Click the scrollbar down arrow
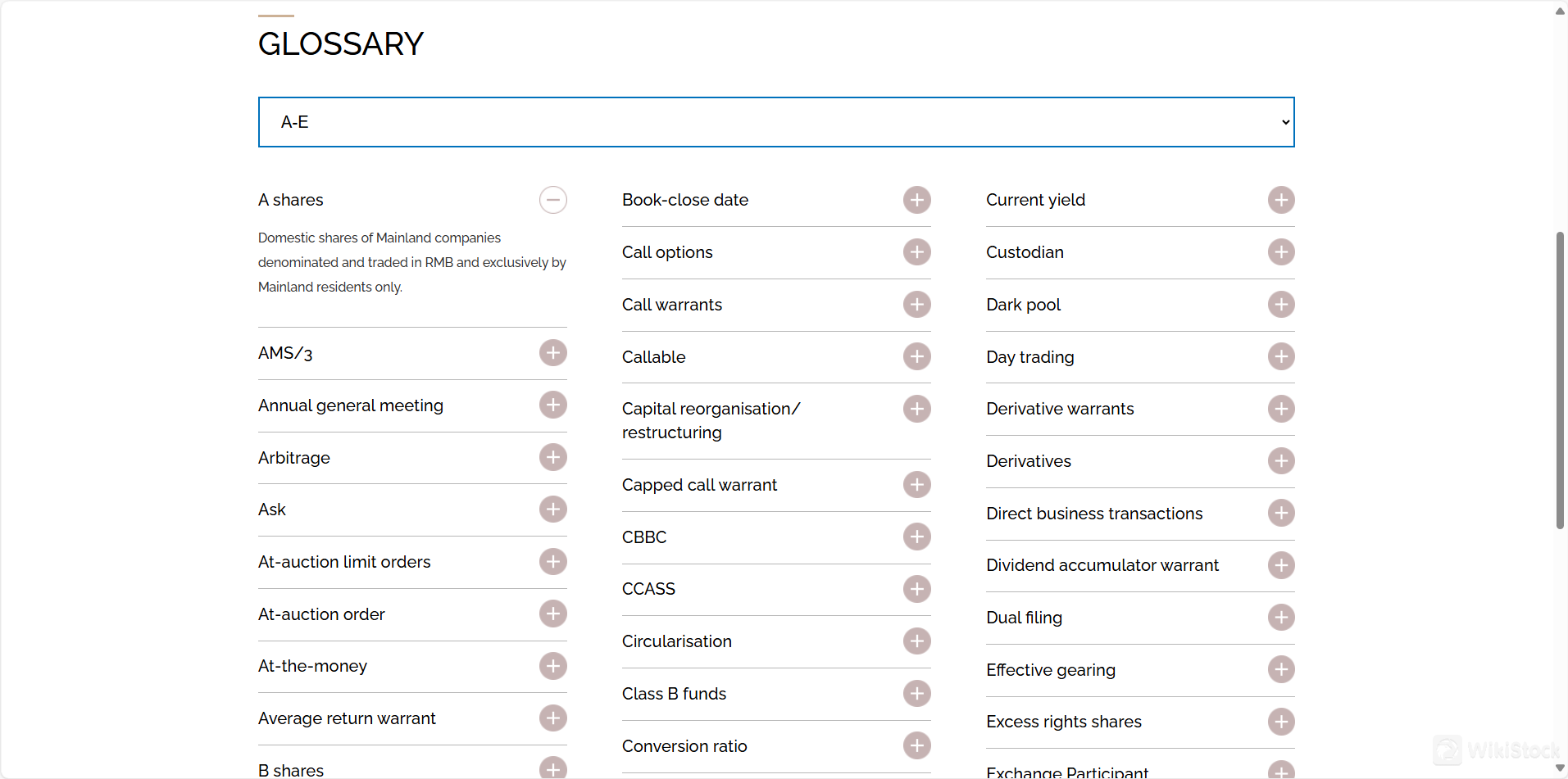The image size is (1568, 779). tap(1560, 768)
